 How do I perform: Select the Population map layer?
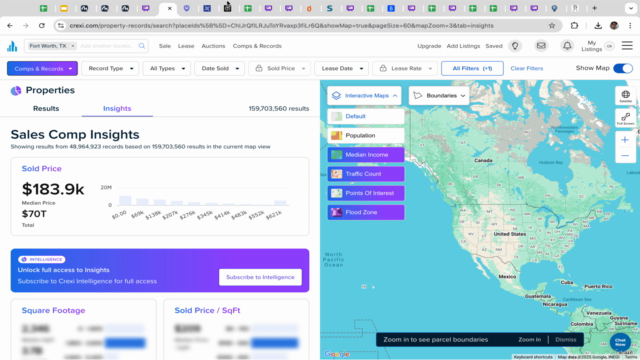[x=366, y=136]
